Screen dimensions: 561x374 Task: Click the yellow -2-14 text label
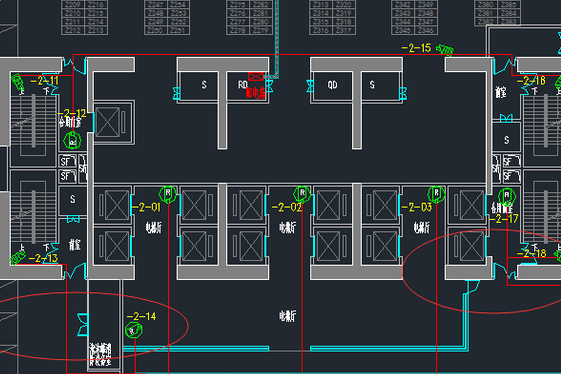[x=141, y=316]
